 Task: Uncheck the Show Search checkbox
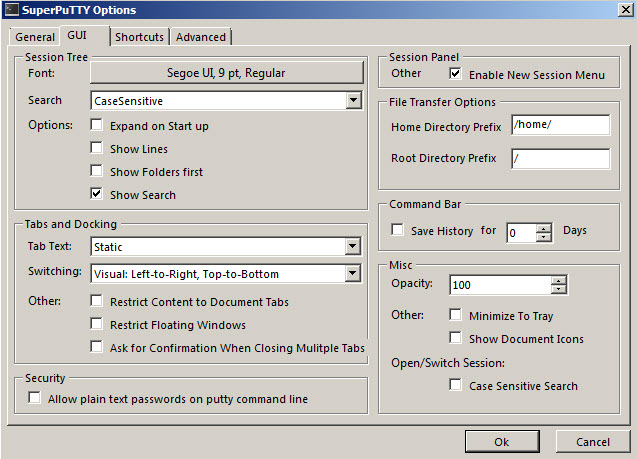(97, 194)
